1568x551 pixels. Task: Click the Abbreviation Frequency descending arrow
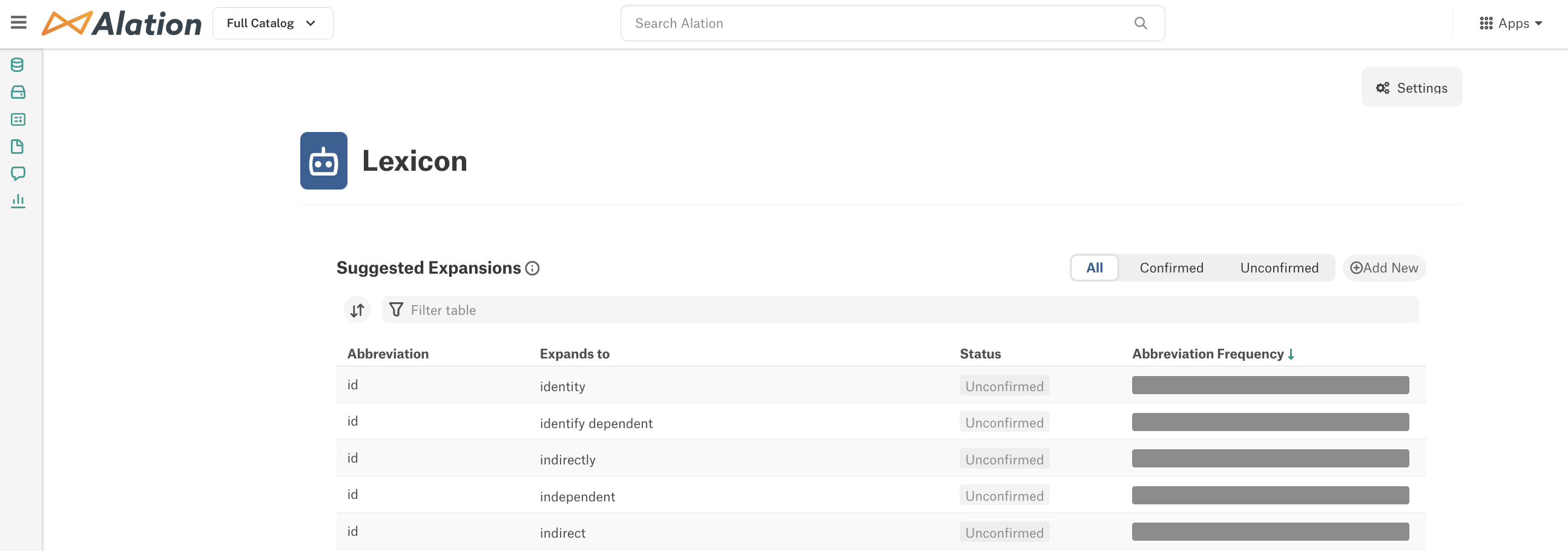[1291, 354]
